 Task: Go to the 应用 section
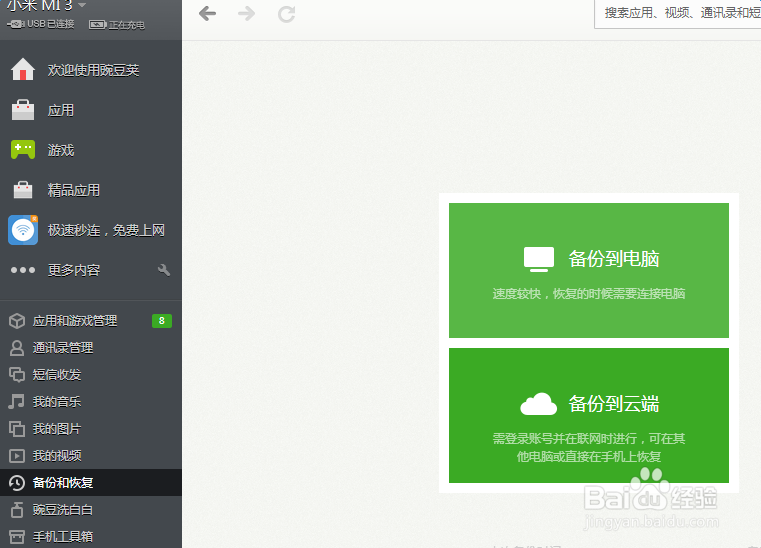tap(61, 110)
